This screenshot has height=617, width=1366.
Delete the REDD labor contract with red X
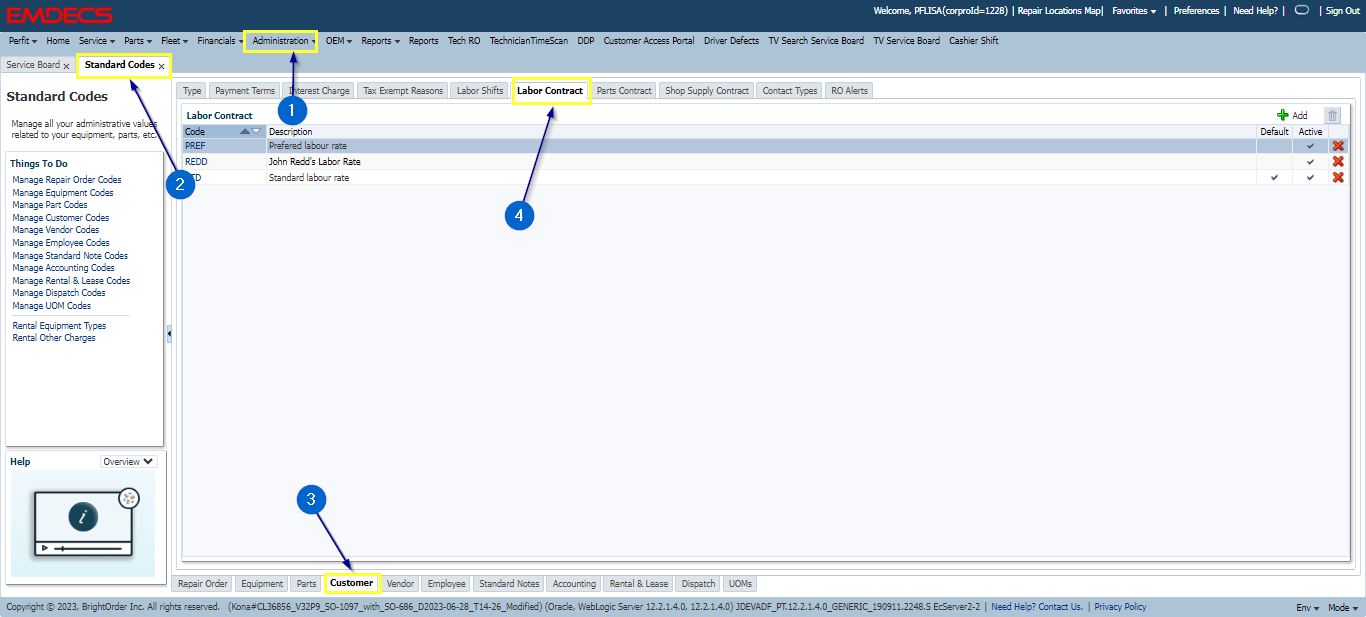(x=1338, y=162)
